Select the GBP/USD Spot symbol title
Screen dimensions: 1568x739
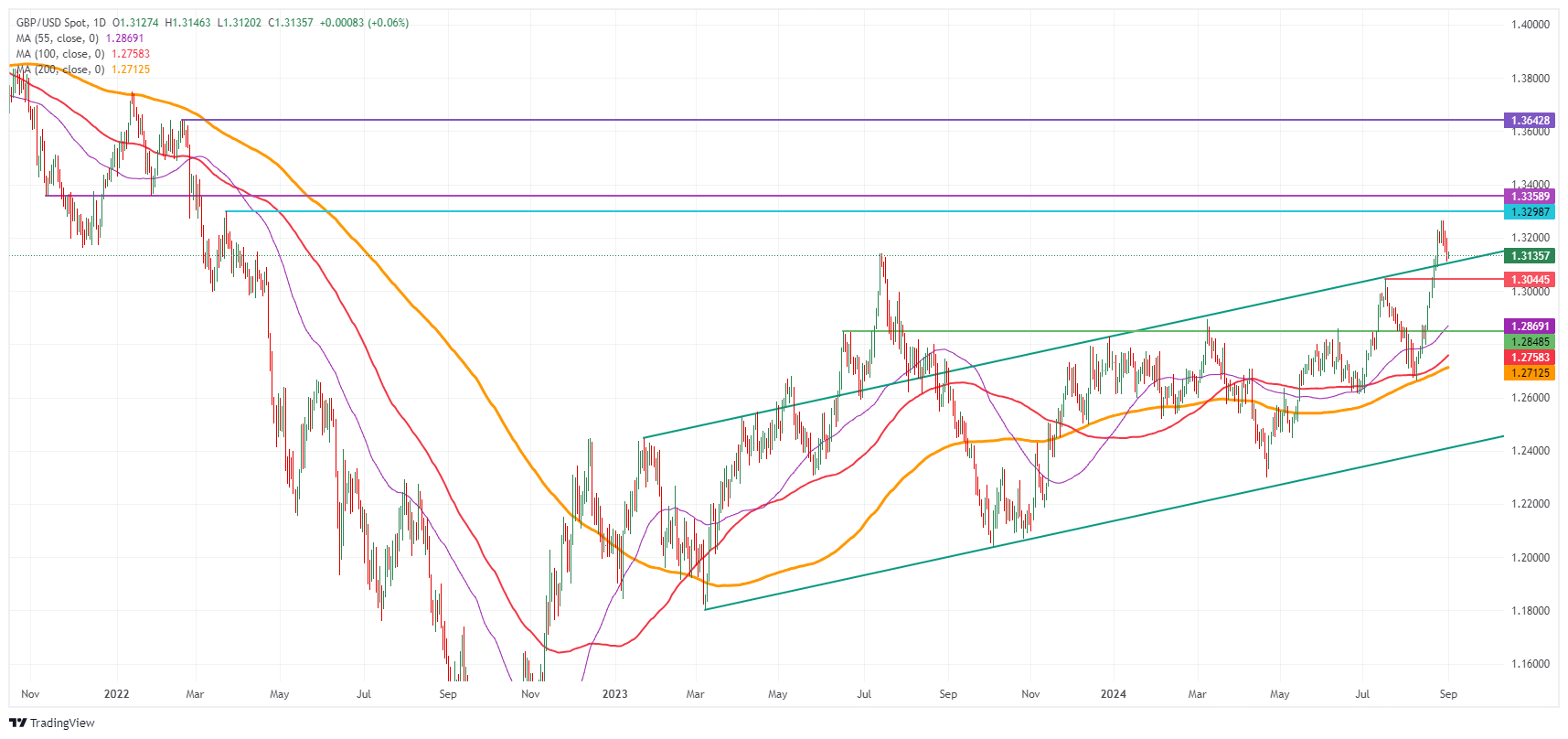[54, 23]
